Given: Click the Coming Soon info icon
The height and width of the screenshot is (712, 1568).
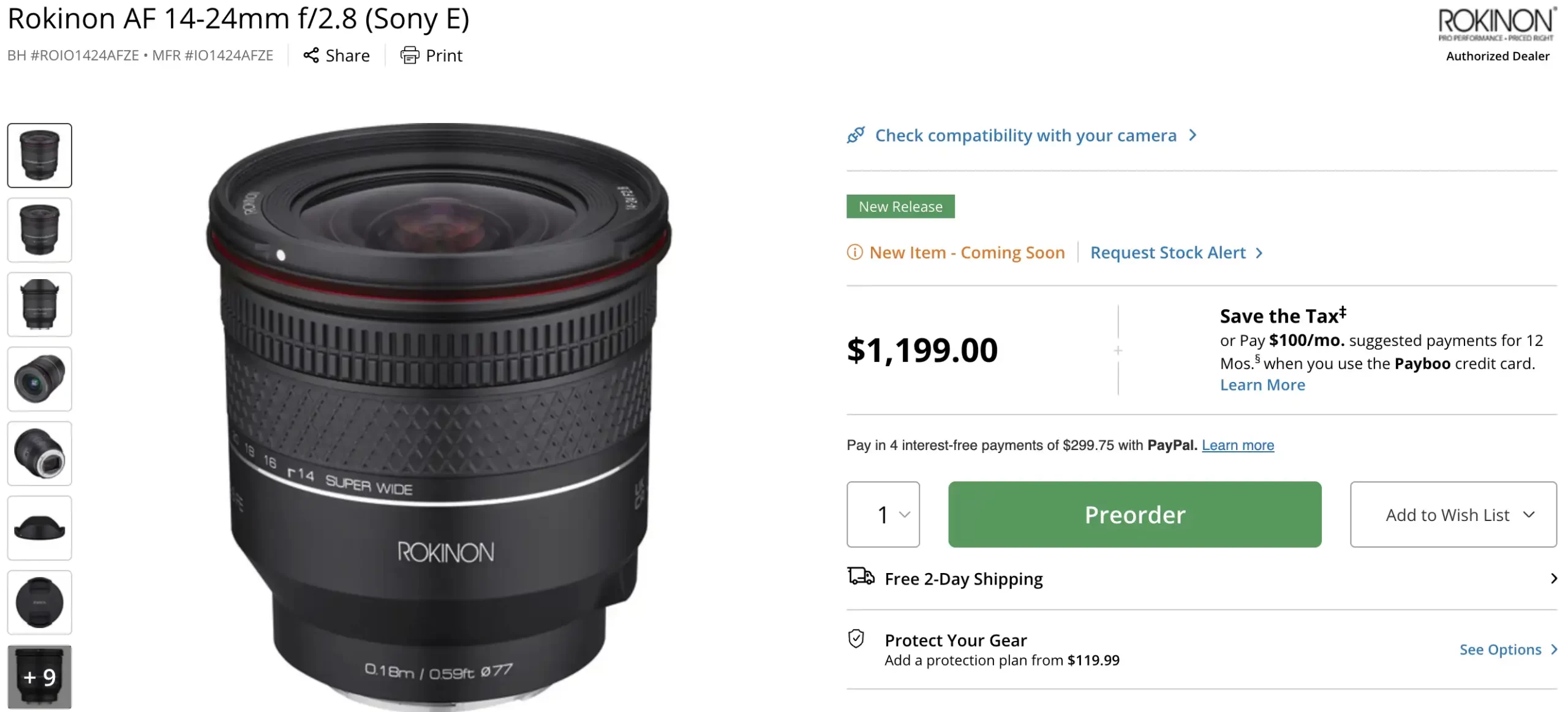Looking at the screenshot, I should click(854, 252).
